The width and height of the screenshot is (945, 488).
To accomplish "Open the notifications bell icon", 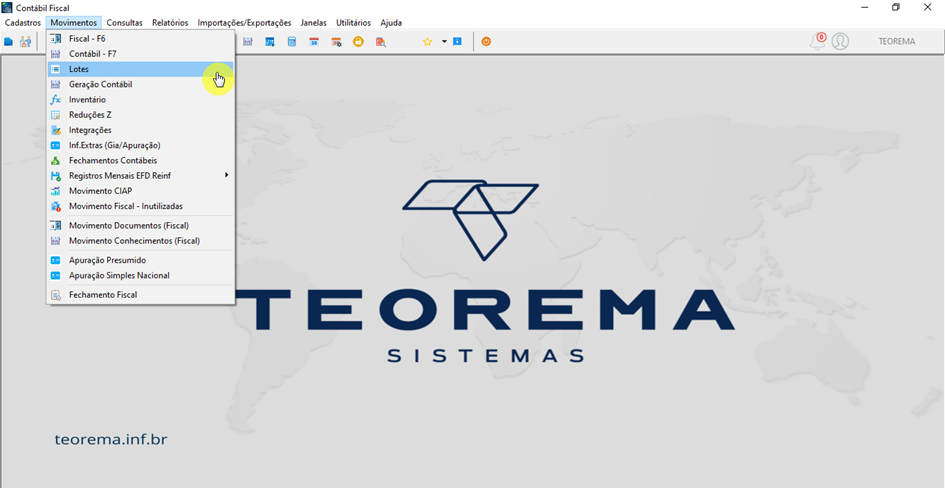I will [818, 42].
